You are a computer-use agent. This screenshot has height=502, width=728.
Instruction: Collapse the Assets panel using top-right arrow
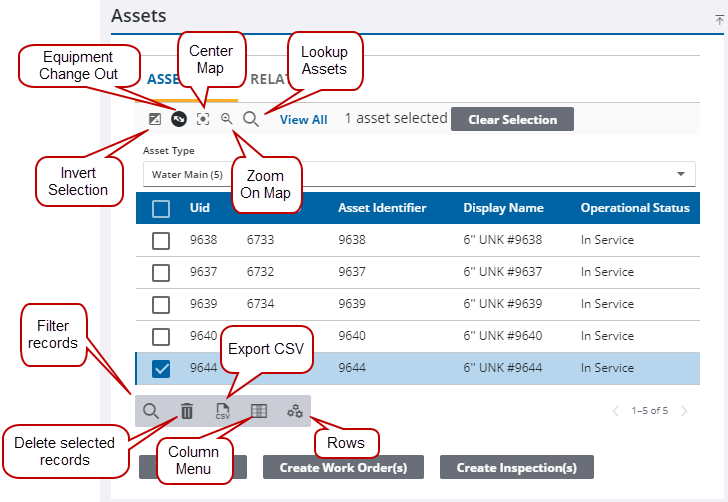(719, 18)
